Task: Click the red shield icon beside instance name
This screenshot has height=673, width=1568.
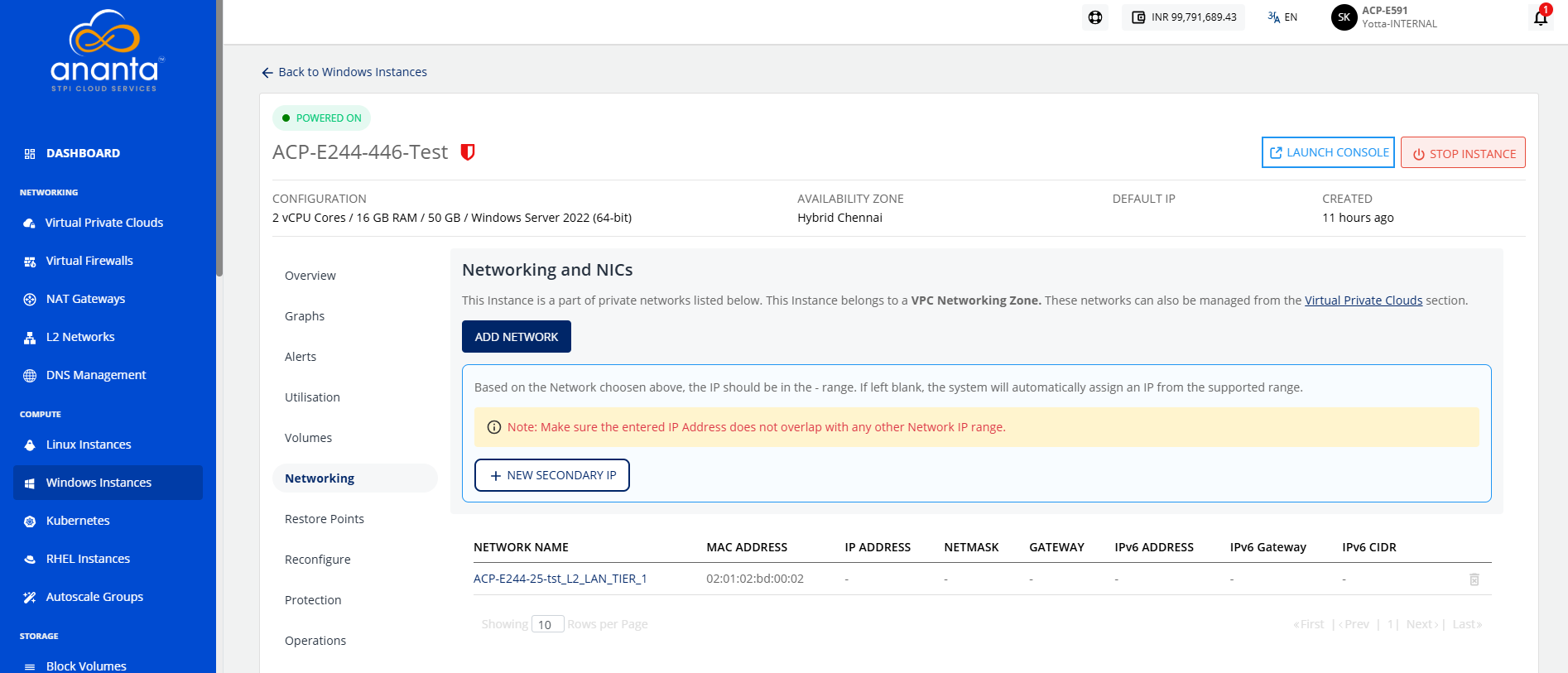Action: coord(468,152)
